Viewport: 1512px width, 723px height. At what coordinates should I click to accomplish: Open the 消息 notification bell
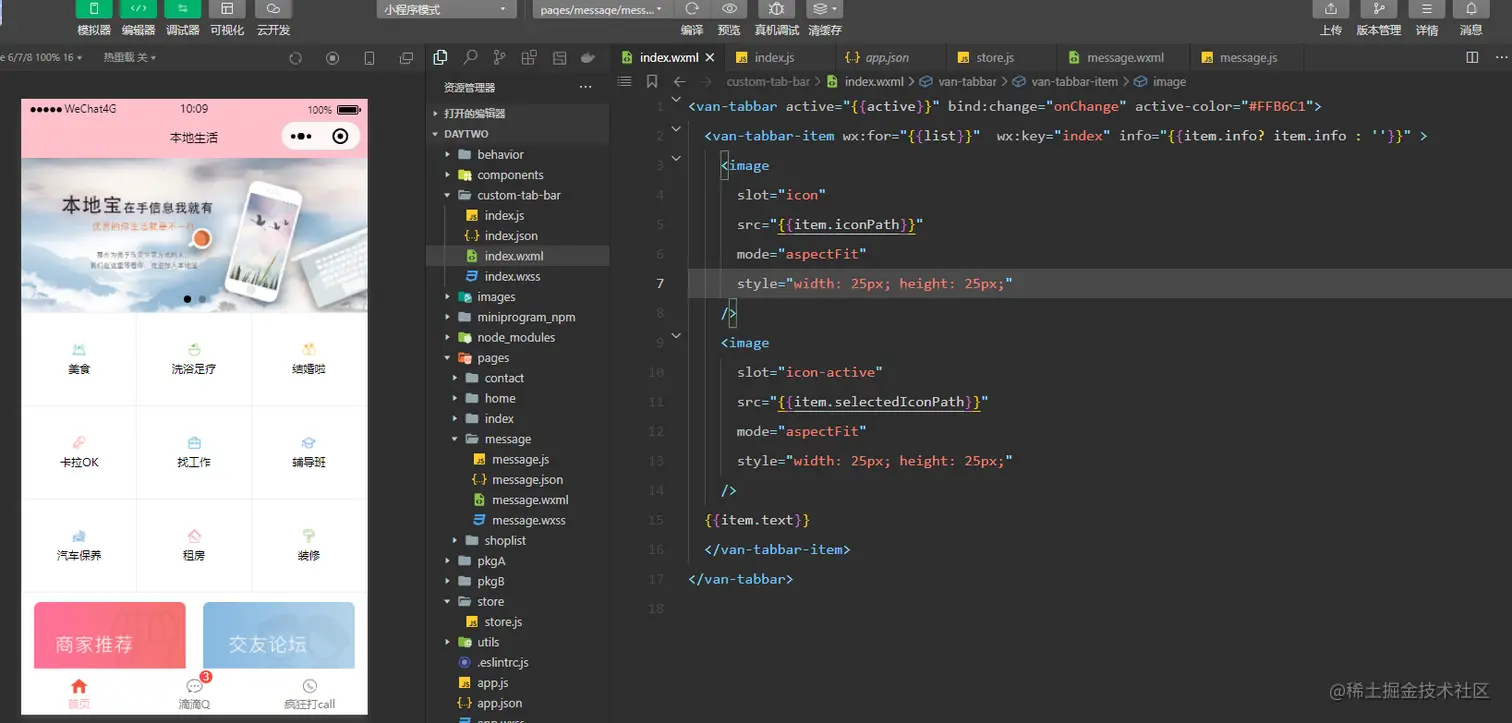[1471, 9]
